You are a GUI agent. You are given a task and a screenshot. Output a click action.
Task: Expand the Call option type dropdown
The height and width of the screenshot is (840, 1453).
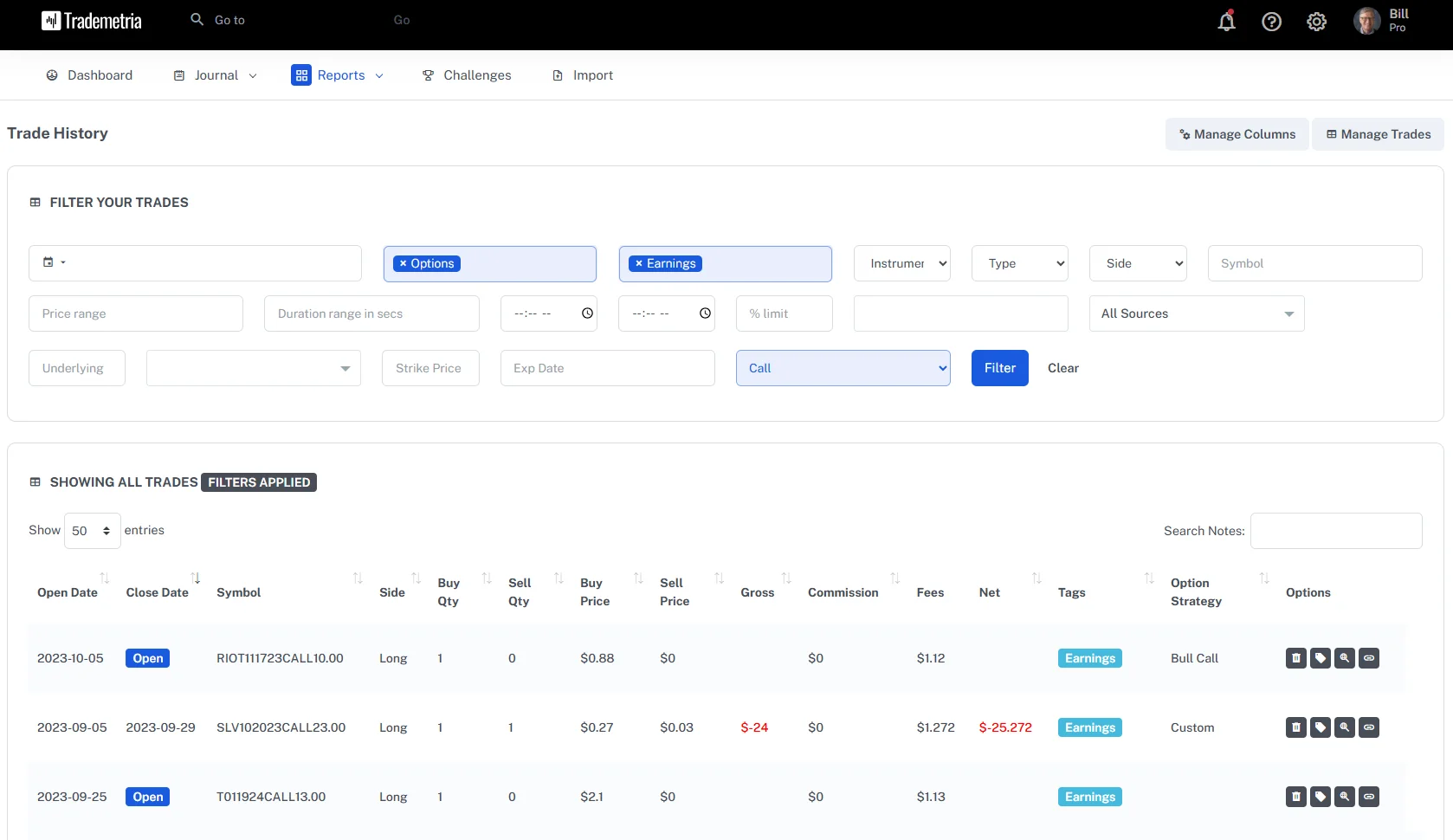(843, 368)
